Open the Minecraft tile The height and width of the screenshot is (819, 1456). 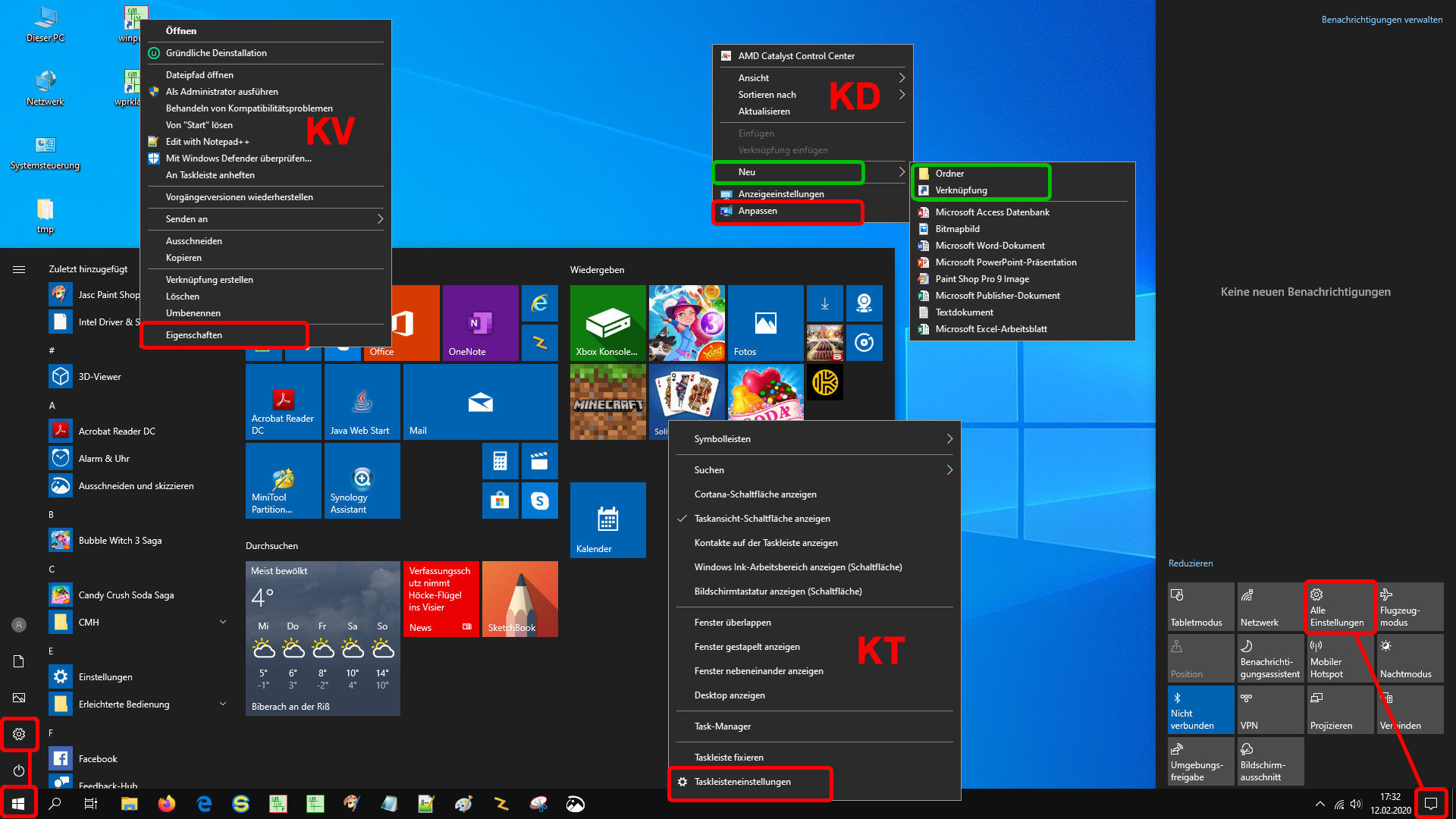[607, 401]
